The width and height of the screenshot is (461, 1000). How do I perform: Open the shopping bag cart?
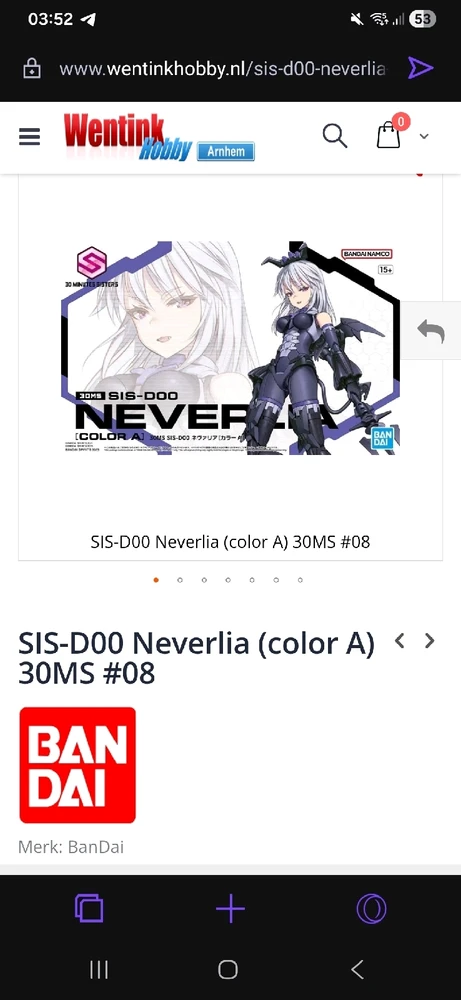(388, 136)
